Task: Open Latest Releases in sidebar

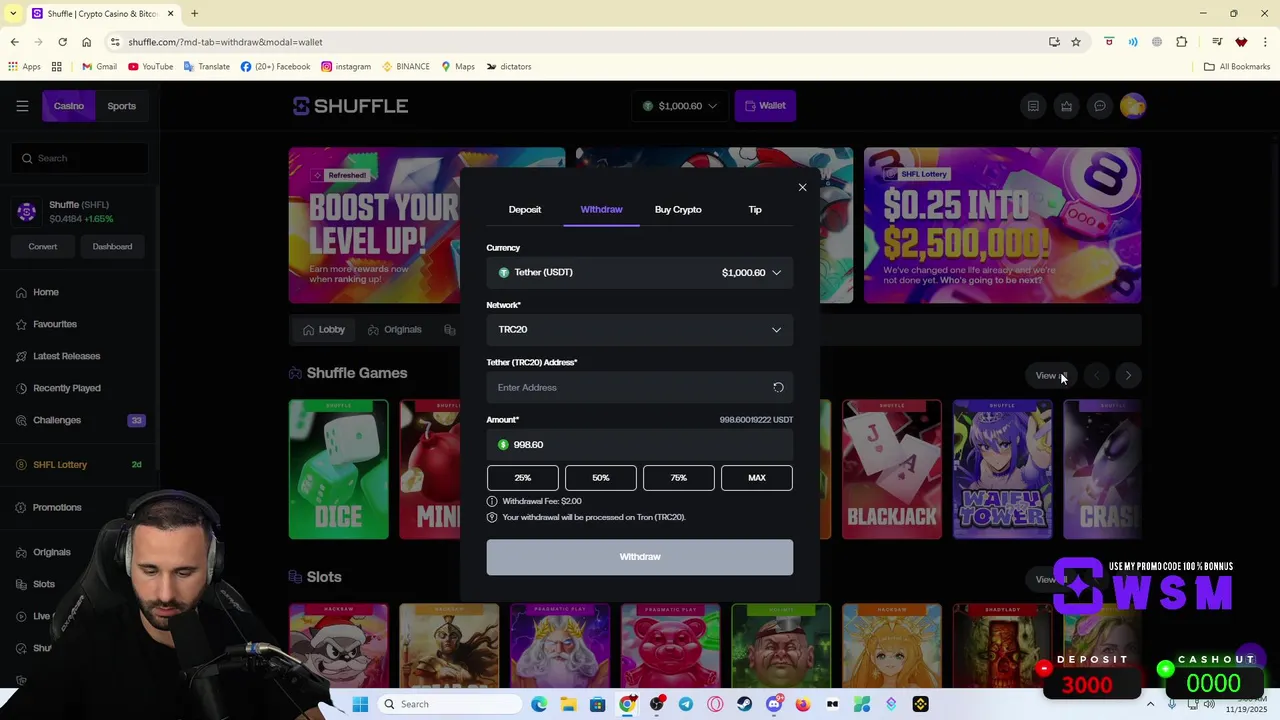Action: 66,356
